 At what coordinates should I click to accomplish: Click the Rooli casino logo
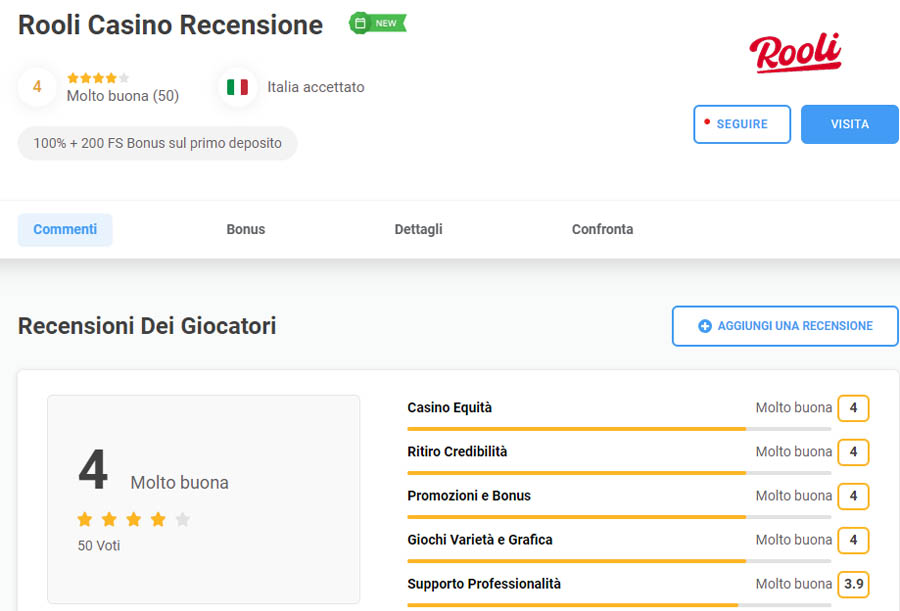pos(796,52)
